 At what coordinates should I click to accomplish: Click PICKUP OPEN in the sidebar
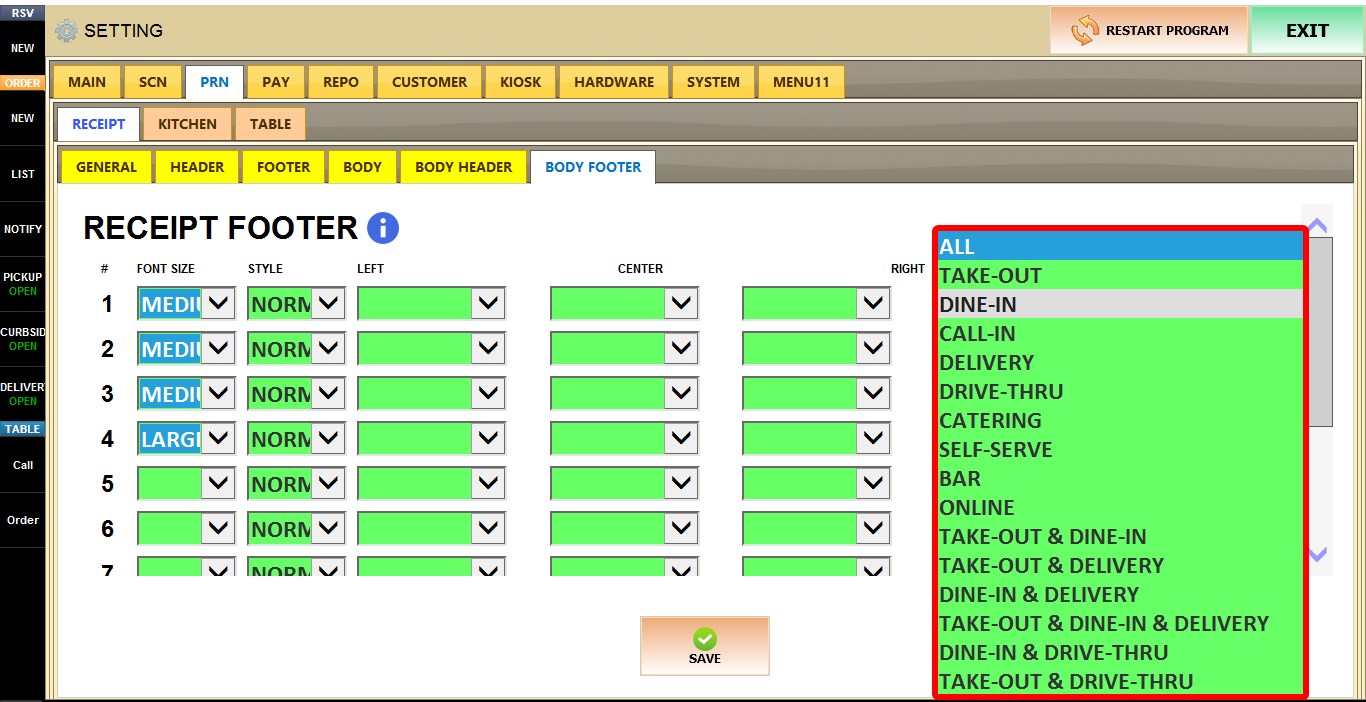[x=22, y=284]
